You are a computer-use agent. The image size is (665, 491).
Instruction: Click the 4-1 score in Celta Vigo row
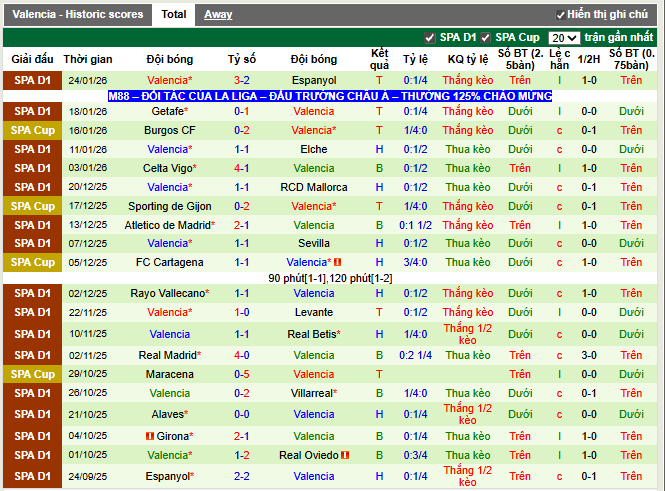(242, 168)
